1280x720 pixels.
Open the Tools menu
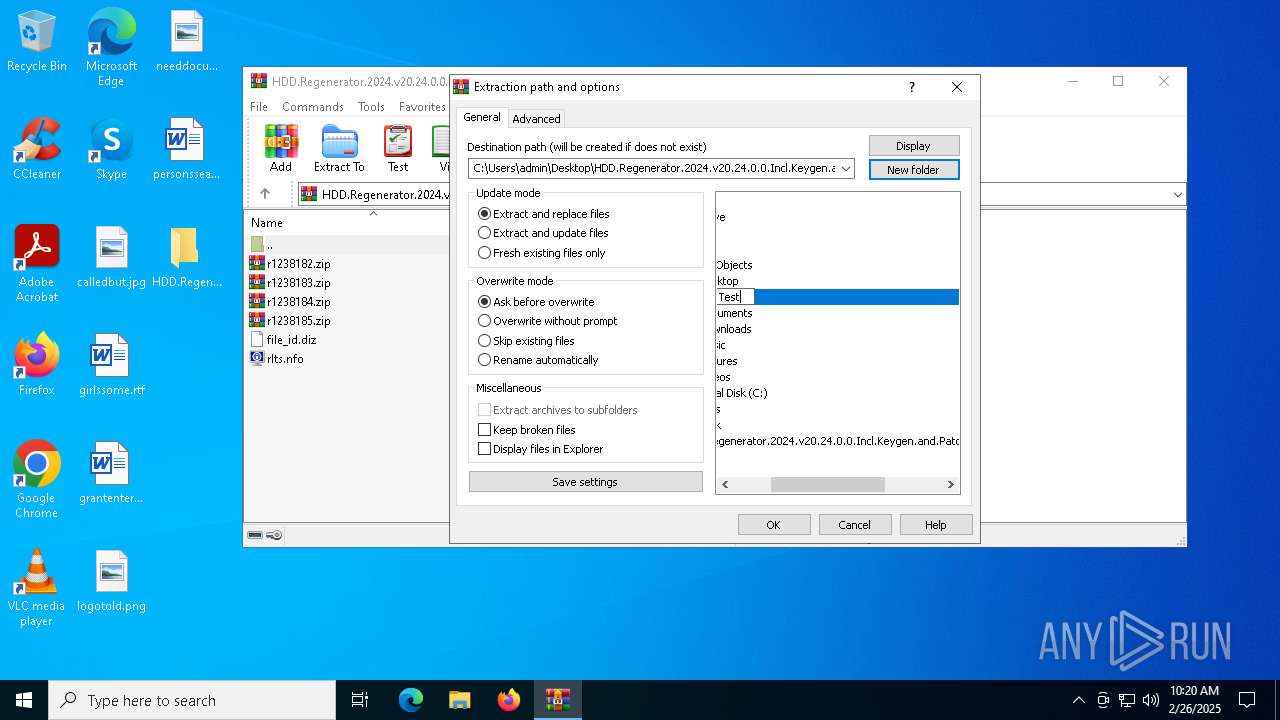[x=371, y=107]
